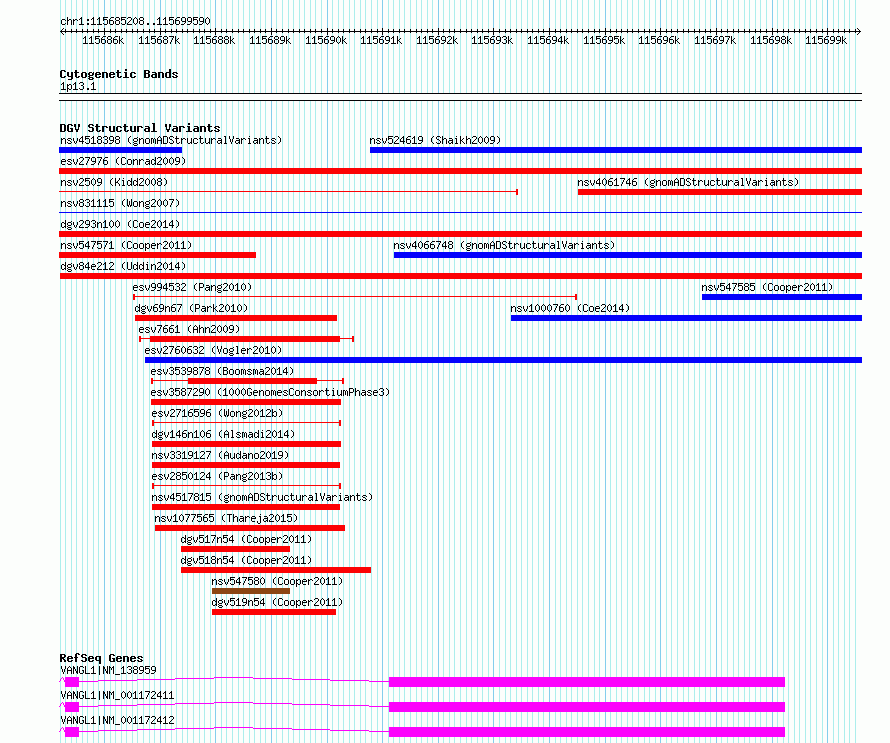This screenshot has height=743, width=890.
Task: Click esv3587290 1000GenomesConsortiumPhase3 label
Action: pyautogui.click(x=270, y=392)
